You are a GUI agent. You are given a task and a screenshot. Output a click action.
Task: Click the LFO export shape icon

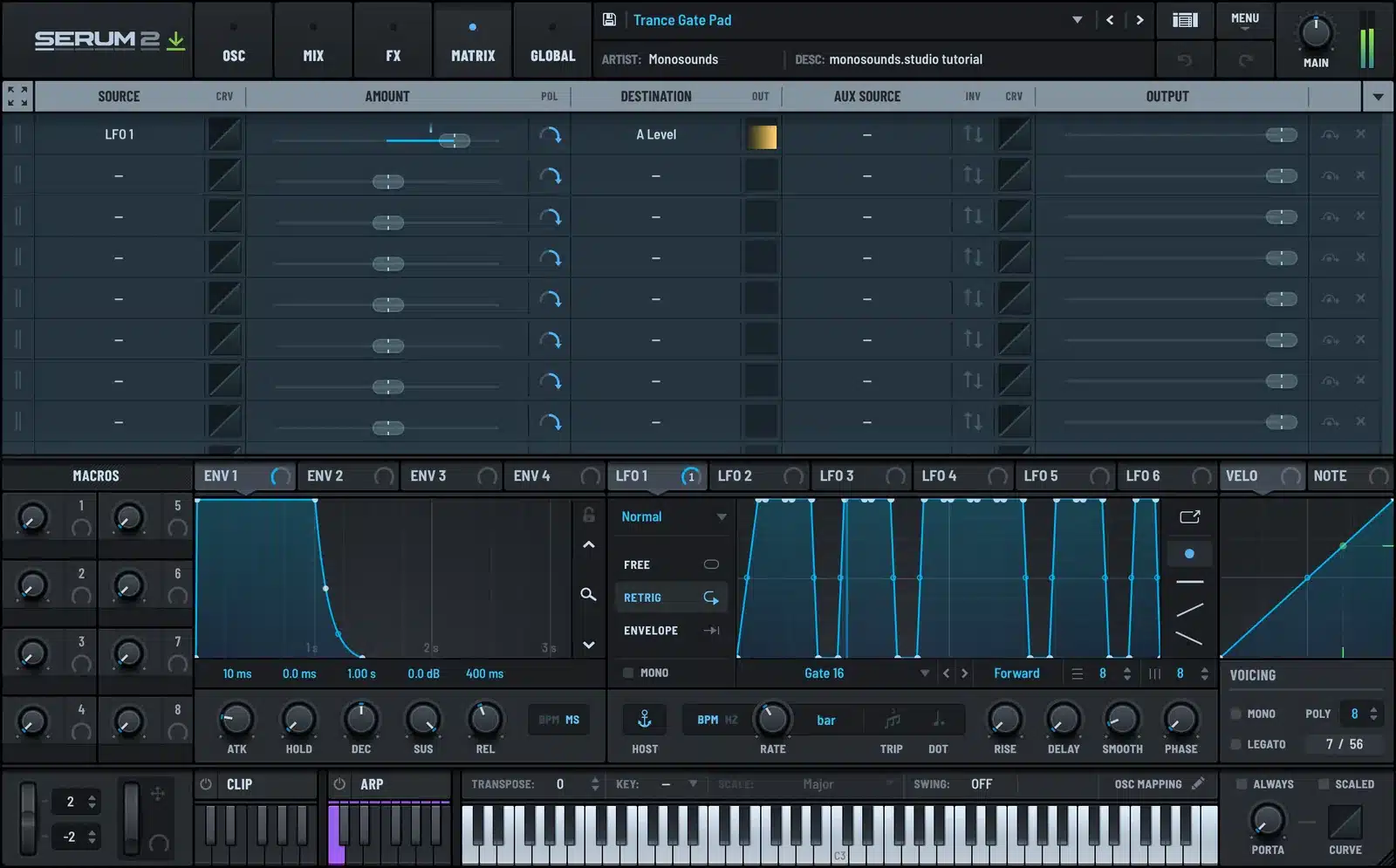(x=1189, y=516)
